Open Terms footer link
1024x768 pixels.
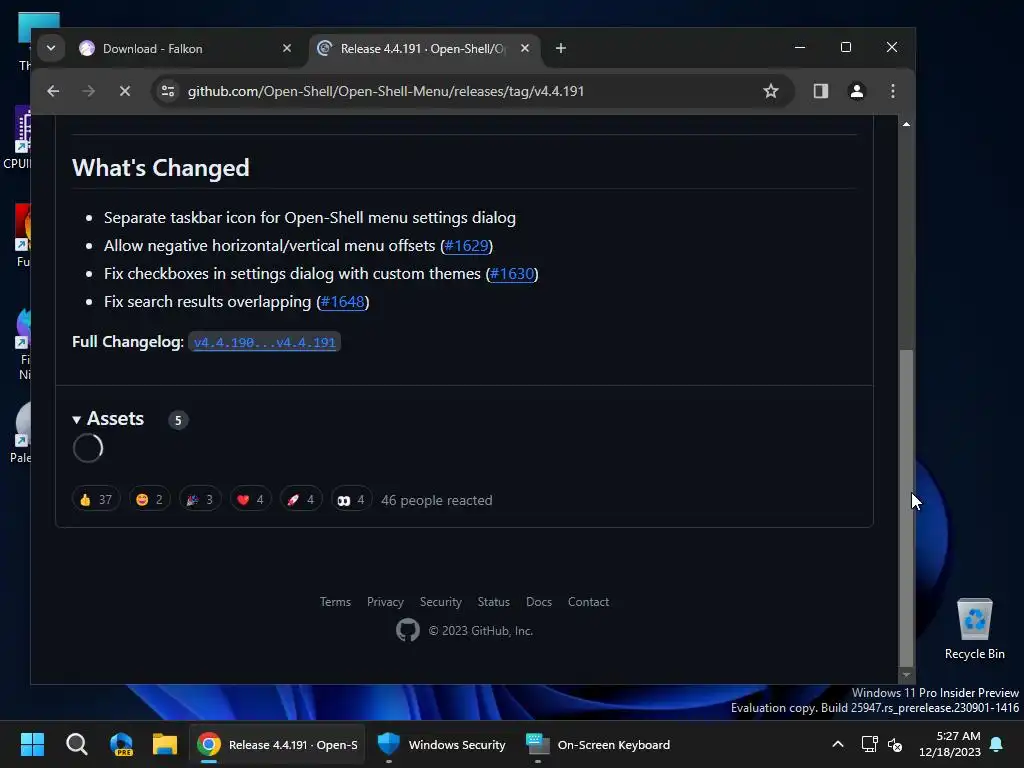tap(335, 602)
